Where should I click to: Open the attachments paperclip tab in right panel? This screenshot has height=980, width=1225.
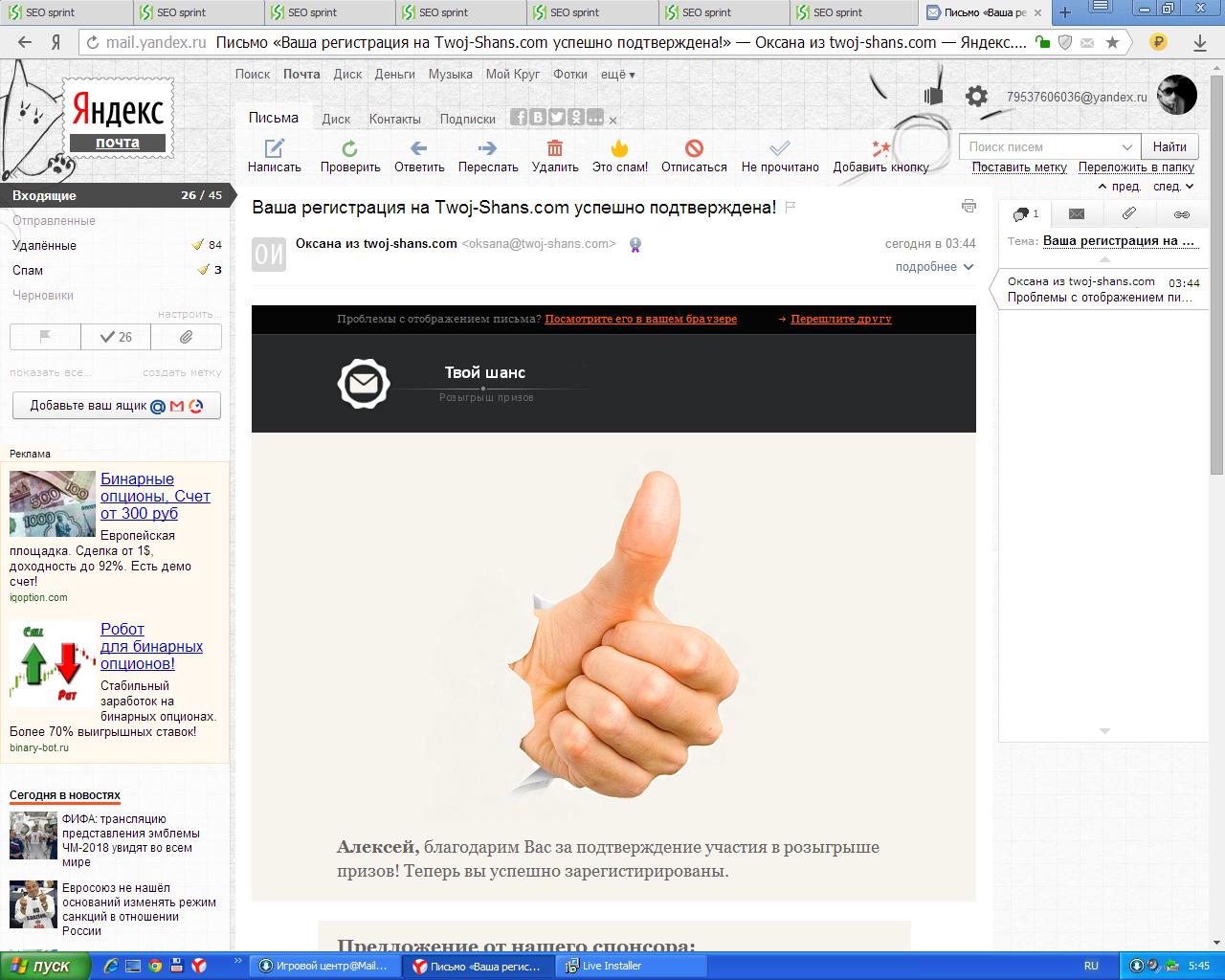click(1129, 213)
